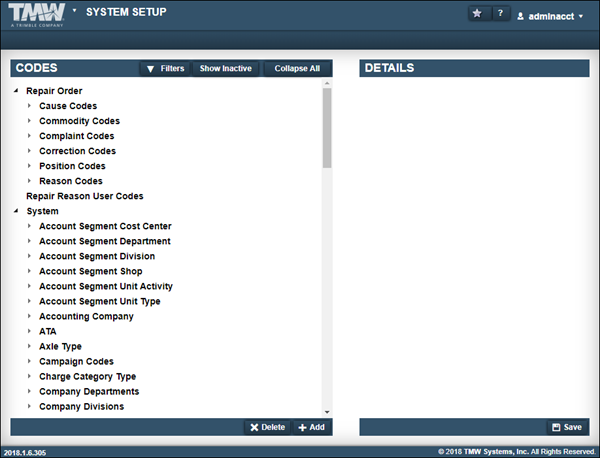The width and height of the screenshot is (600, 458).
Task: Expand the Commodity Codes arrow
Action: 29,121
